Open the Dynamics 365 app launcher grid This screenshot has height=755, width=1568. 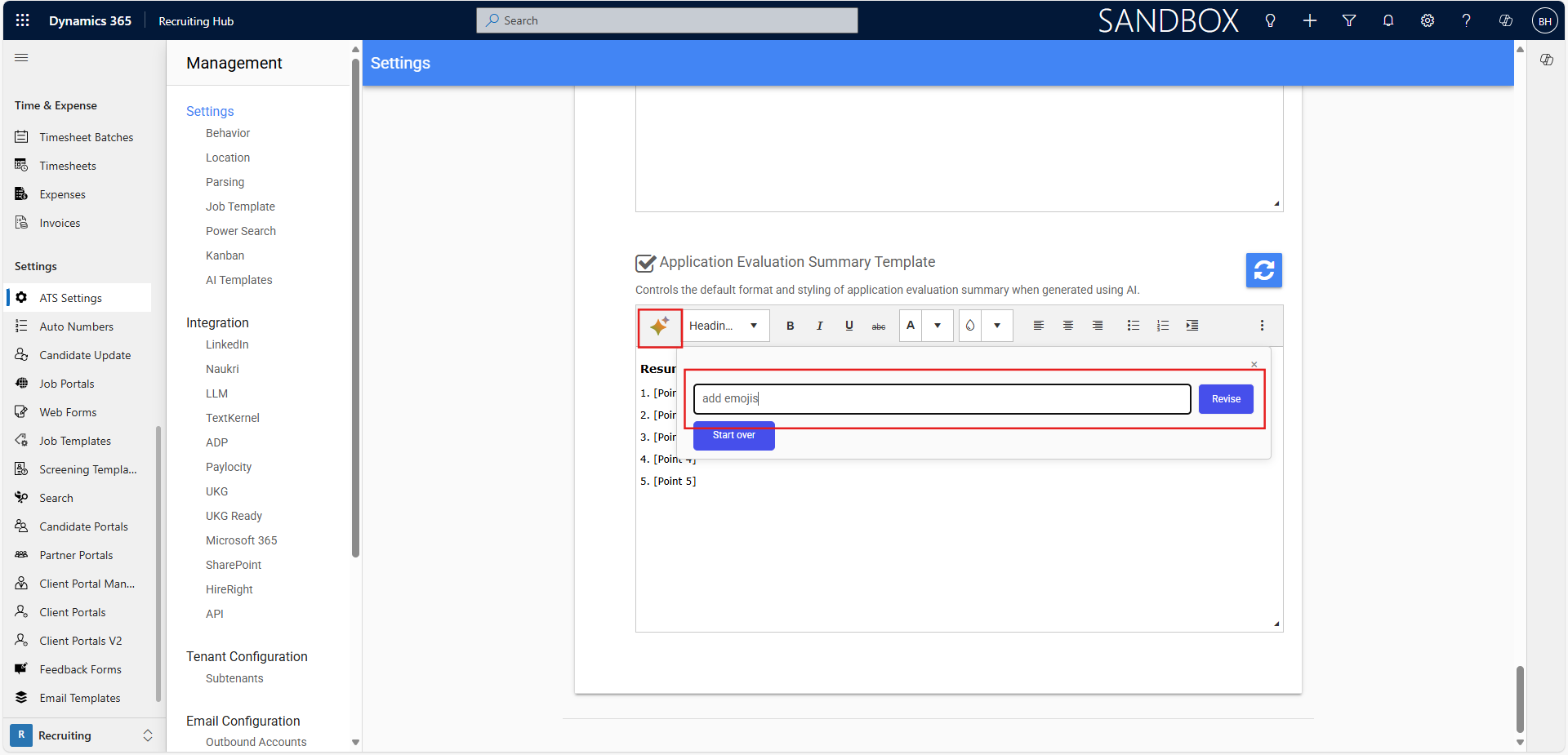click(x=22, y=20)
